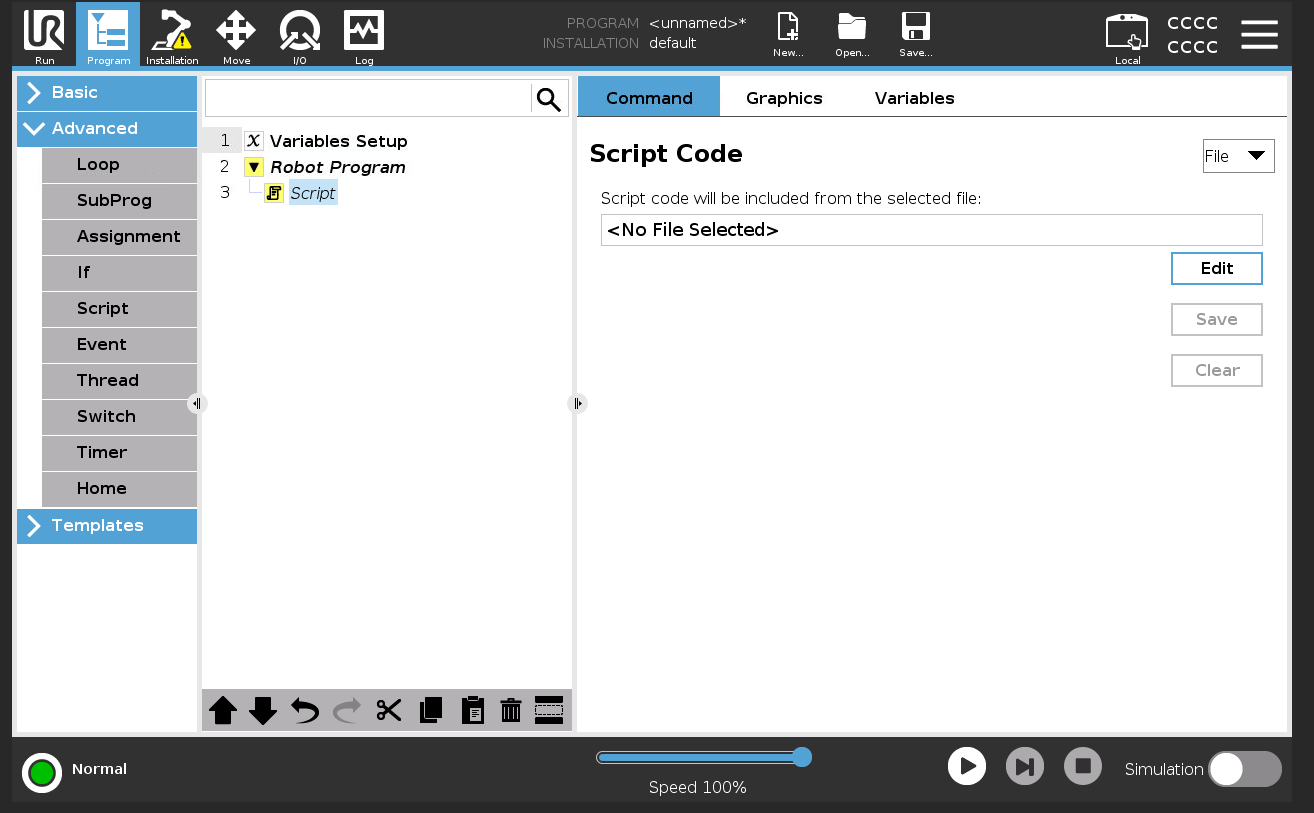The image size is (1314, 813).
Task: Click the green Normal status indicator
Action: 42,773
